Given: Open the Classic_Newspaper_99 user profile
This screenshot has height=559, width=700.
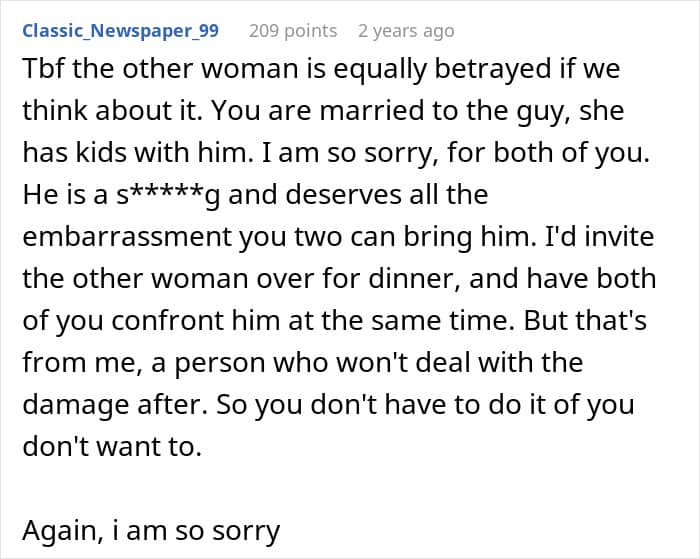Looking at the screenshot, I should [120, 30].
